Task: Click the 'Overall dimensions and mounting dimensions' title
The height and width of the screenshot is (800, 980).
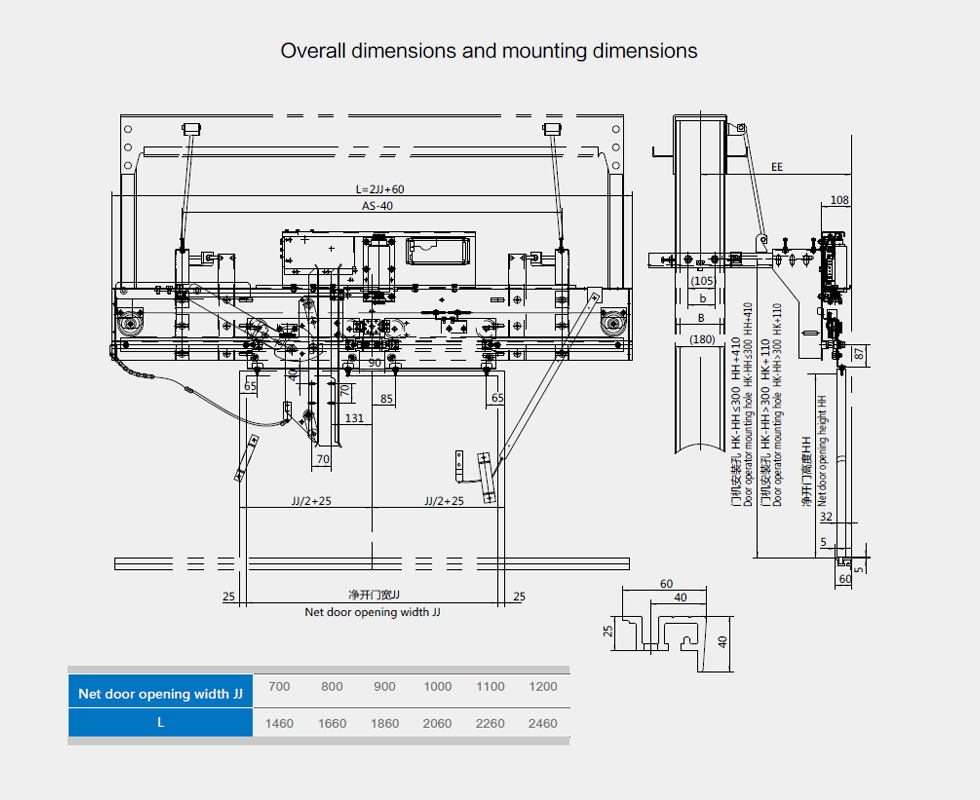Action: coord(489,51)
